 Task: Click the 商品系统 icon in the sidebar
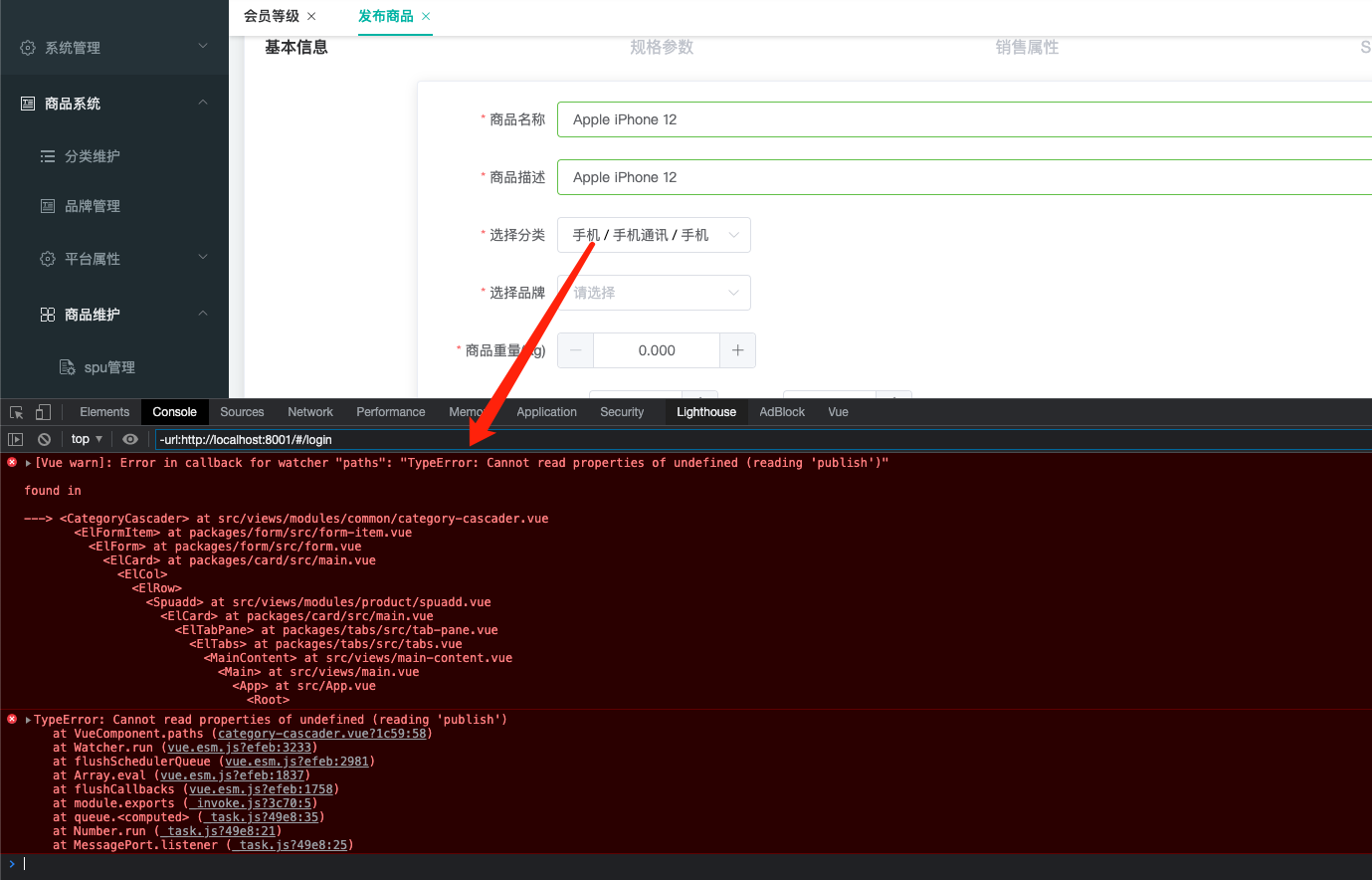(28, 104)
